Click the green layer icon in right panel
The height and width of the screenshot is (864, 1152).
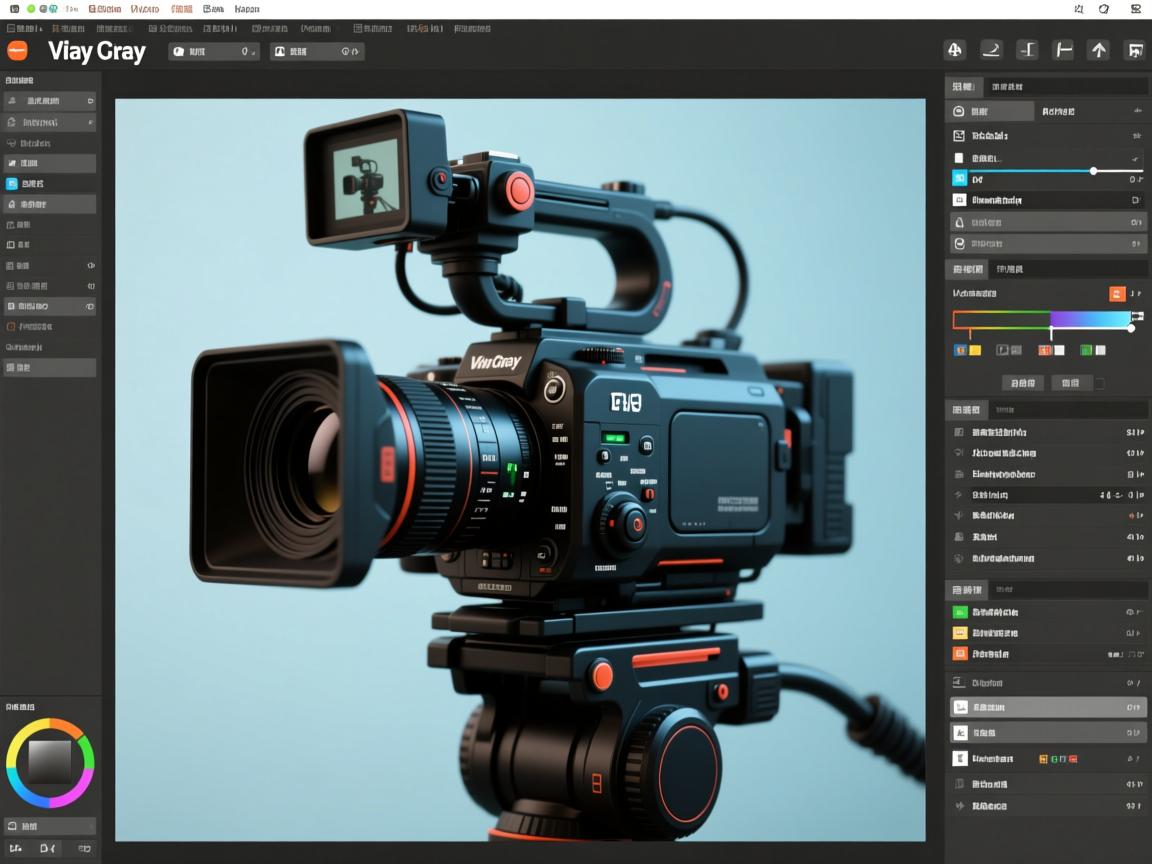click(x=960, y=612)
